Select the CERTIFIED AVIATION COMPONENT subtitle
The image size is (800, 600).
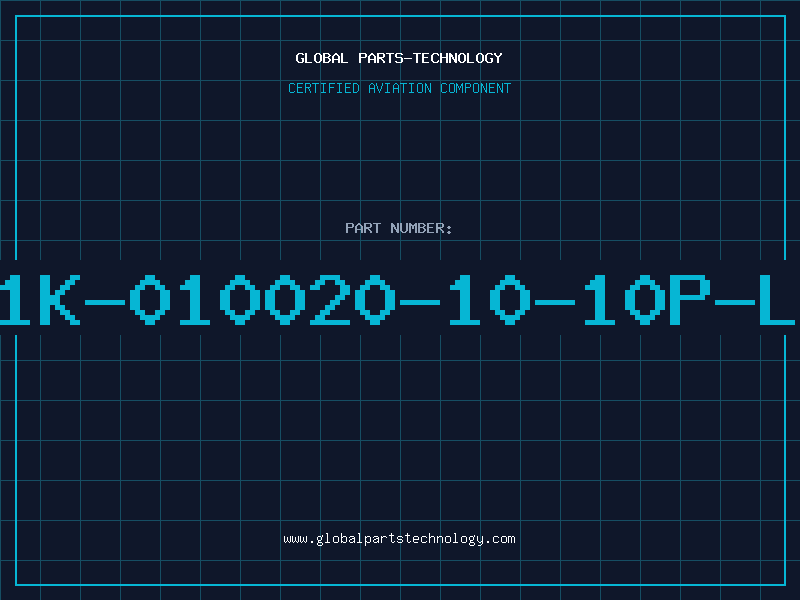point(399,88)
